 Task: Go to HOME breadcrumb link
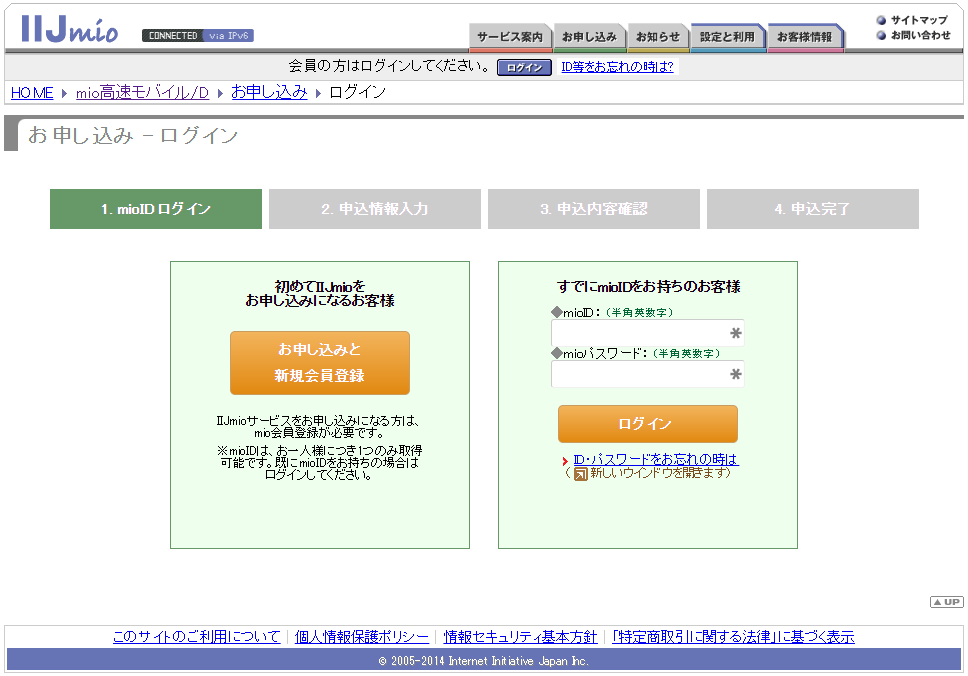coord(32,93)
